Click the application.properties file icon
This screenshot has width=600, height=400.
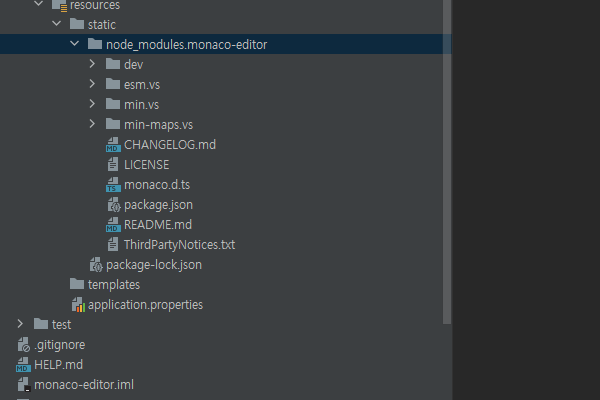[x=78, y=305]
